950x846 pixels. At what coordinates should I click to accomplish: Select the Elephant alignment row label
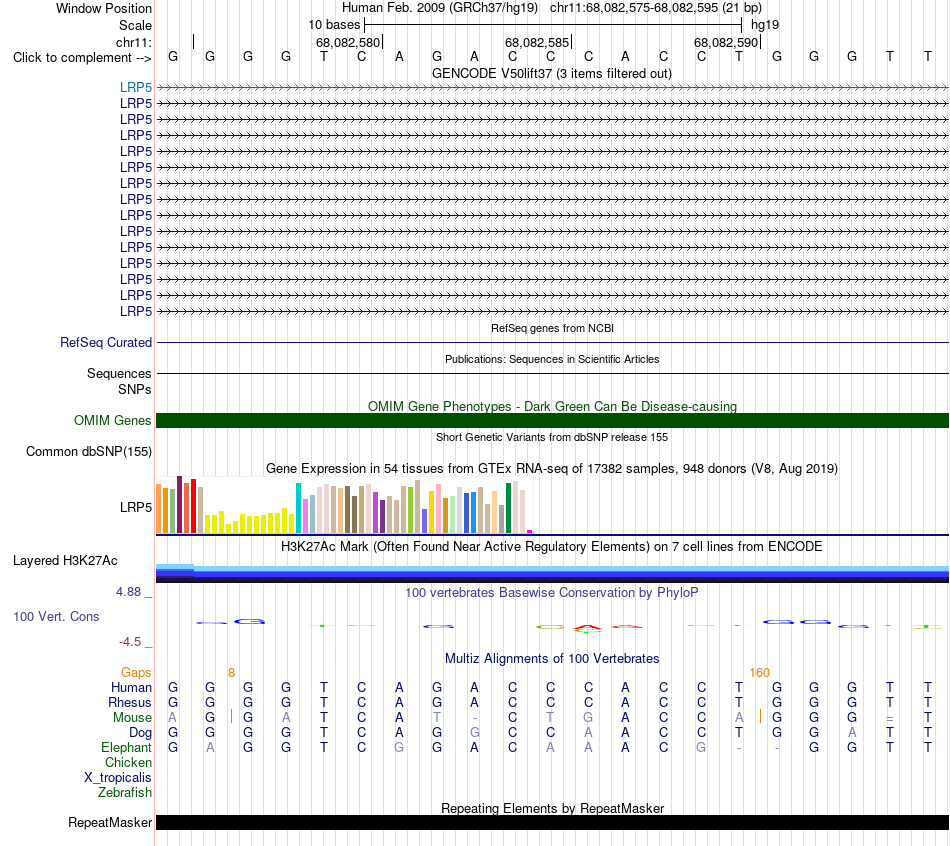126,747
